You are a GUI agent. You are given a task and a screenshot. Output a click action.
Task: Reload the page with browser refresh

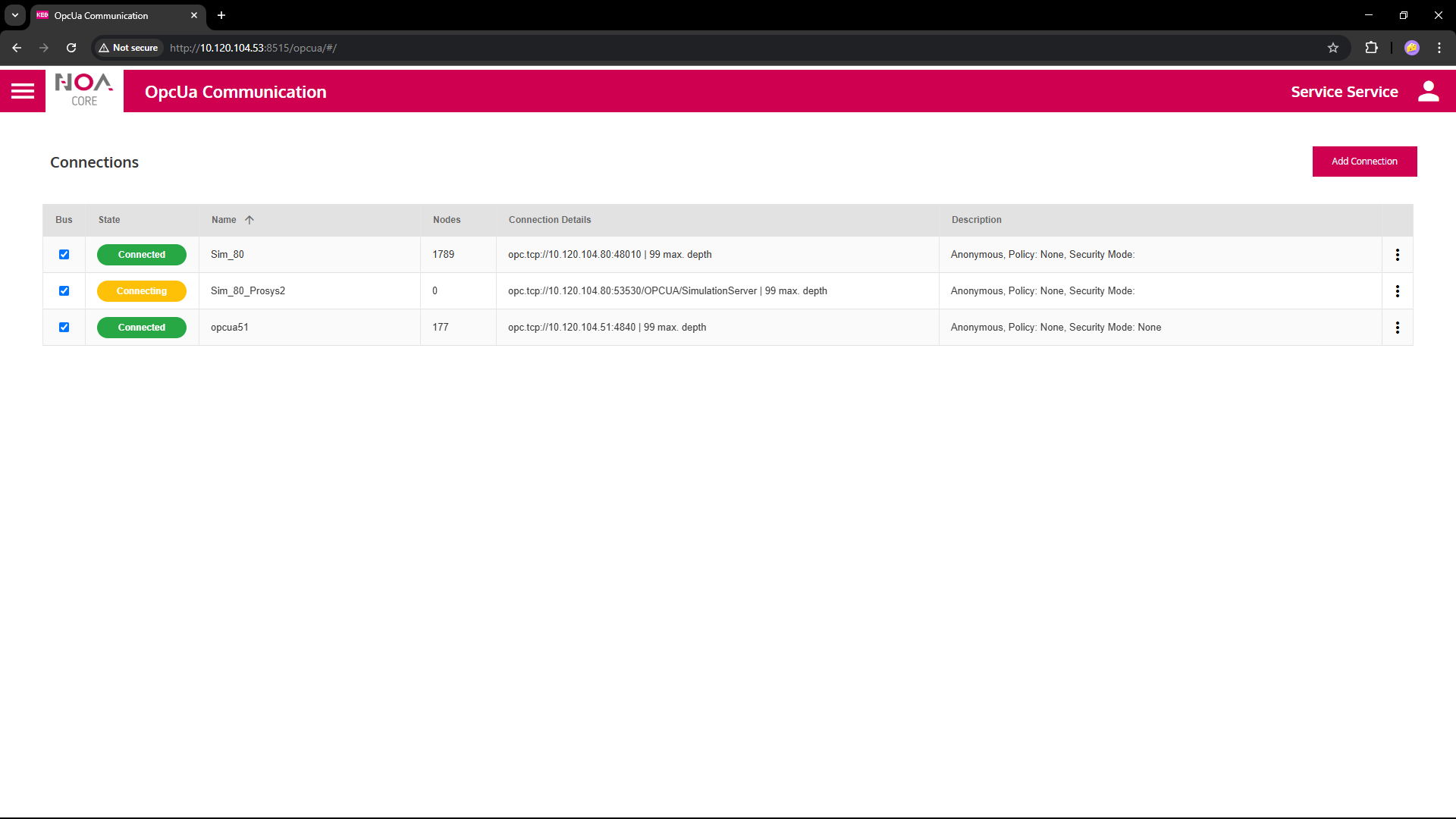click(x=71, y=48)
